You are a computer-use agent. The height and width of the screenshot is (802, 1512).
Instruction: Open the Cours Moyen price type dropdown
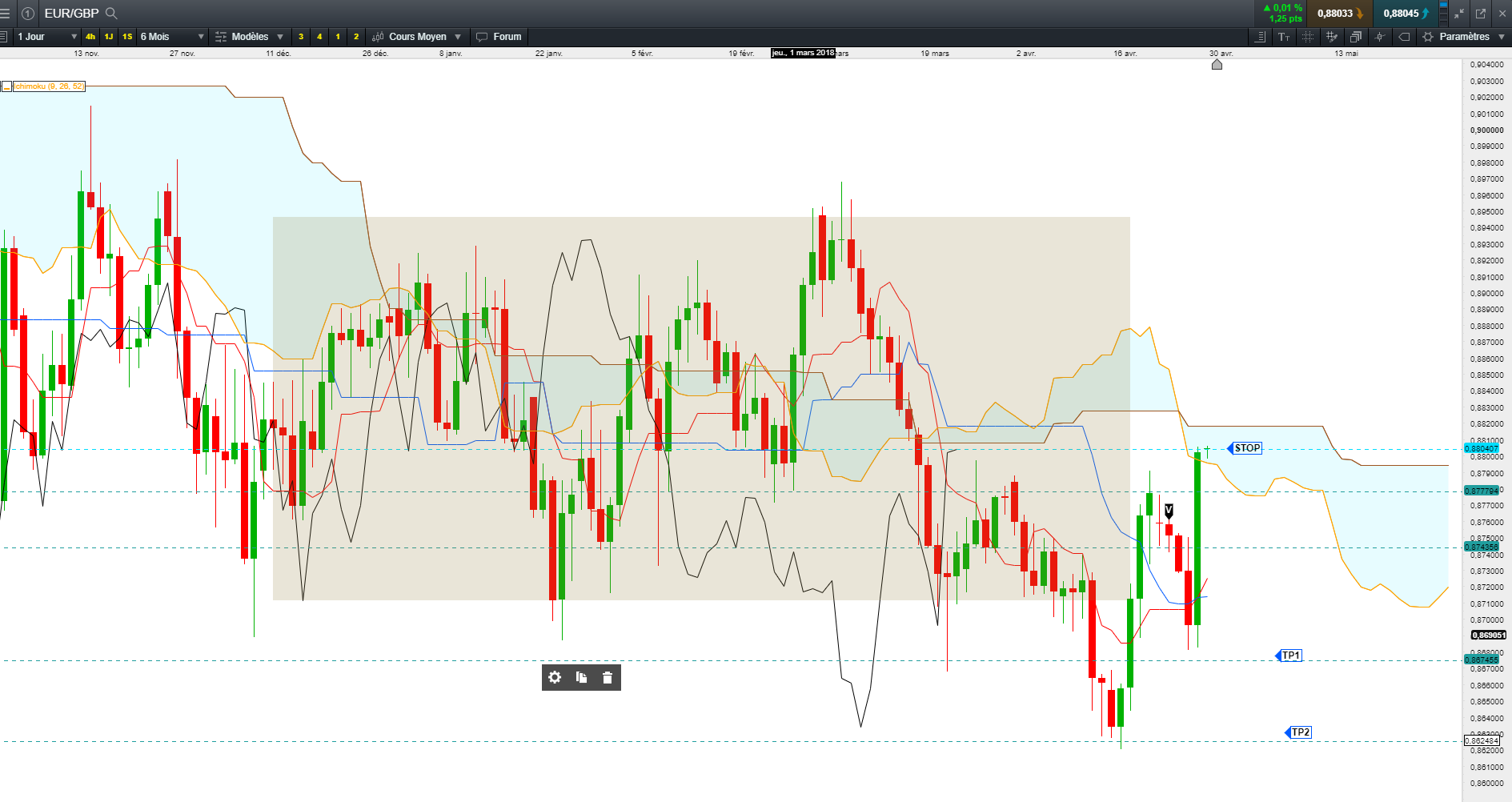[x=417, y=37]
